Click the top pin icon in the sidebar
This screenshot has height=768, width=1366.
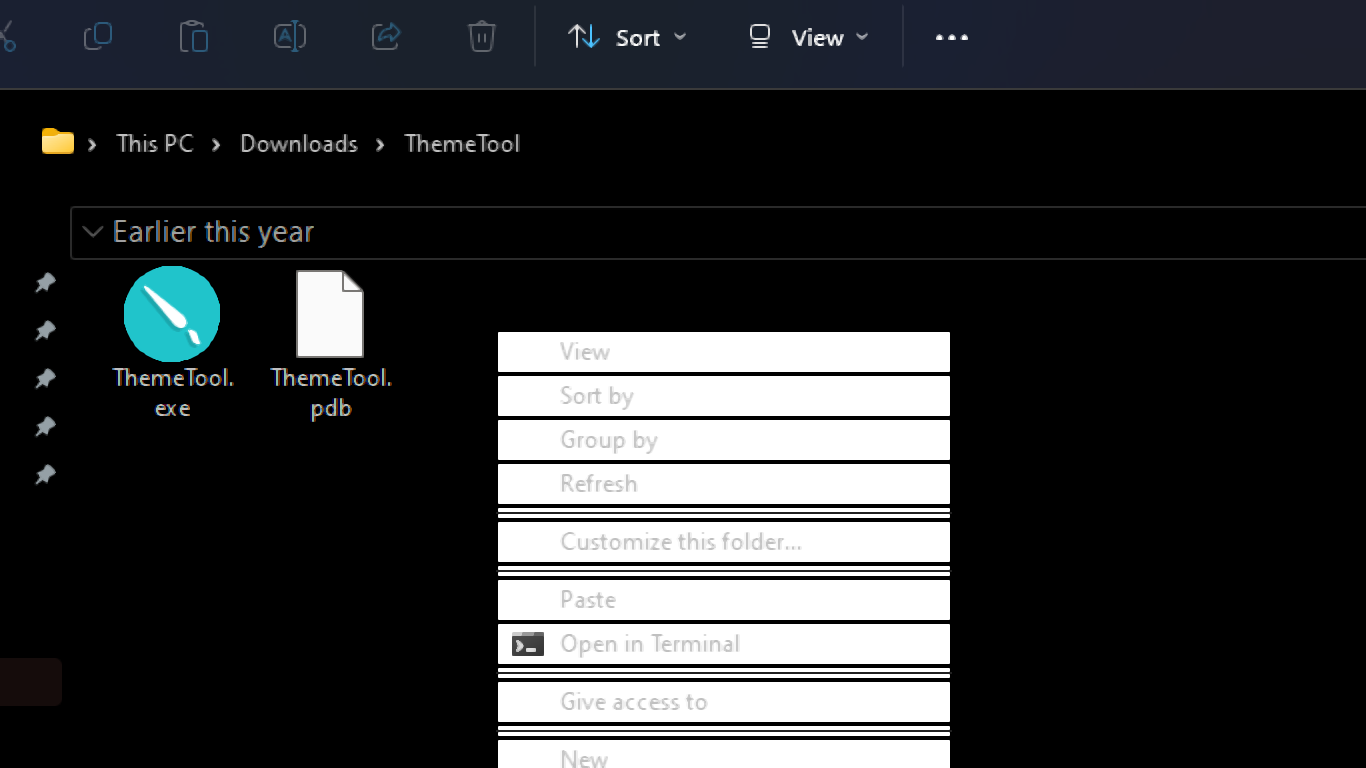(x=44, y=282)
